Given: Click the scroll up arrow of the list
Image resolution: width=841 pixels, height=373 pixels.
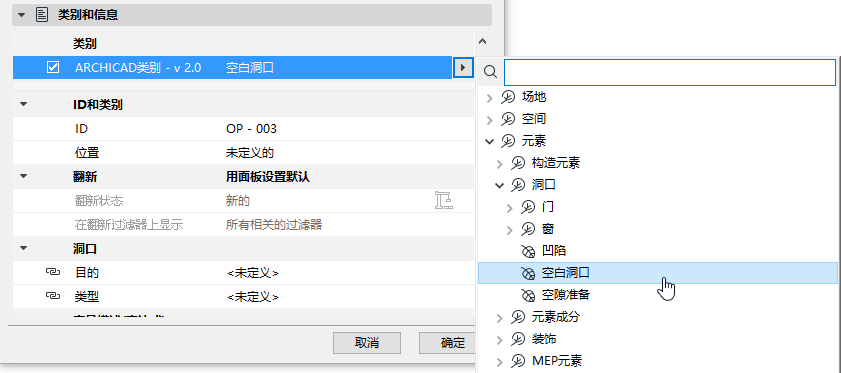Looking at the screenshot, I should pyautogui.click(x=482, y=41).
